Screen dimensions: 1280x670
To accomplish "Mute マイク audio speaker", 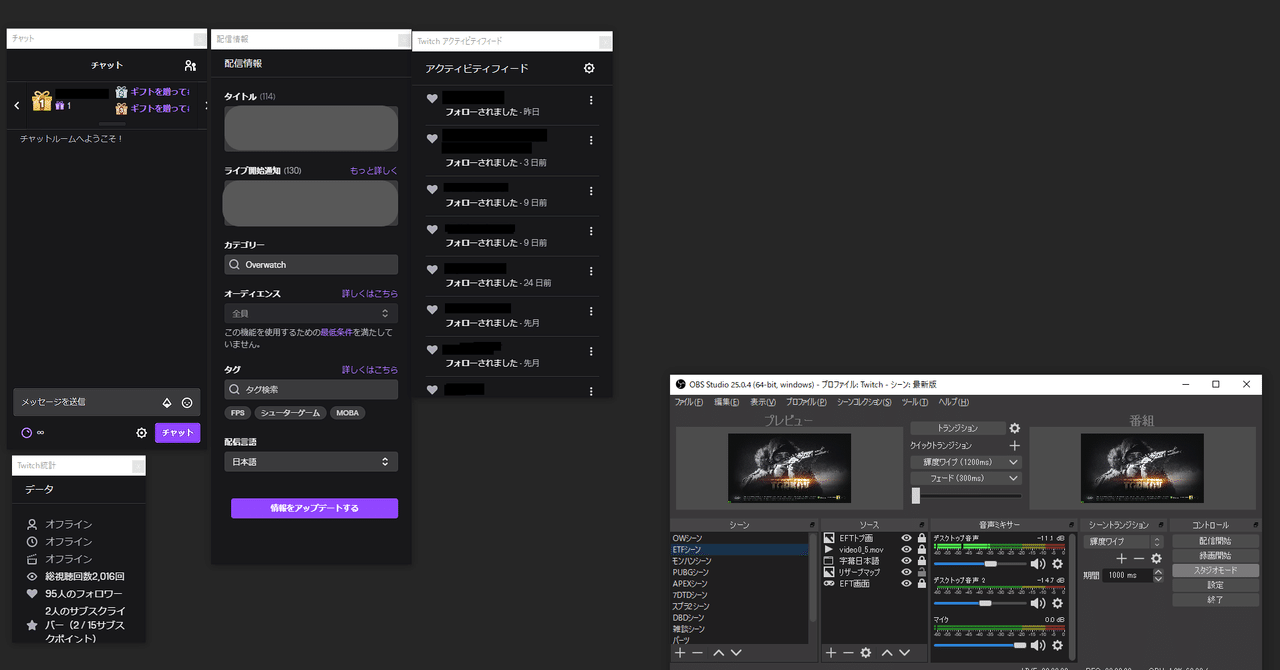I will click(1038, 645).
